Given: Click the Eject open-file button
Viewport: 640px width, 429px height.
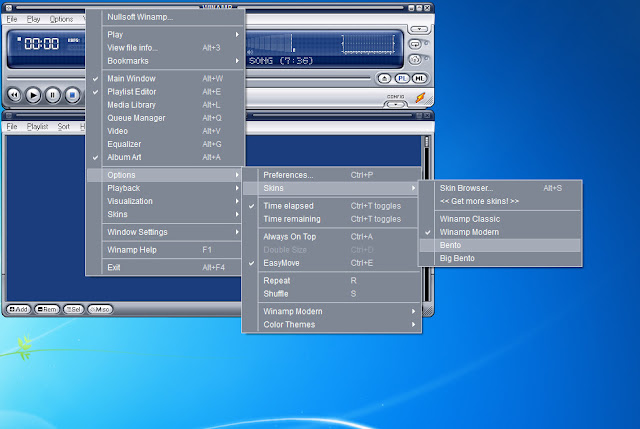Looking at the screenshot, I should [384, 78].
